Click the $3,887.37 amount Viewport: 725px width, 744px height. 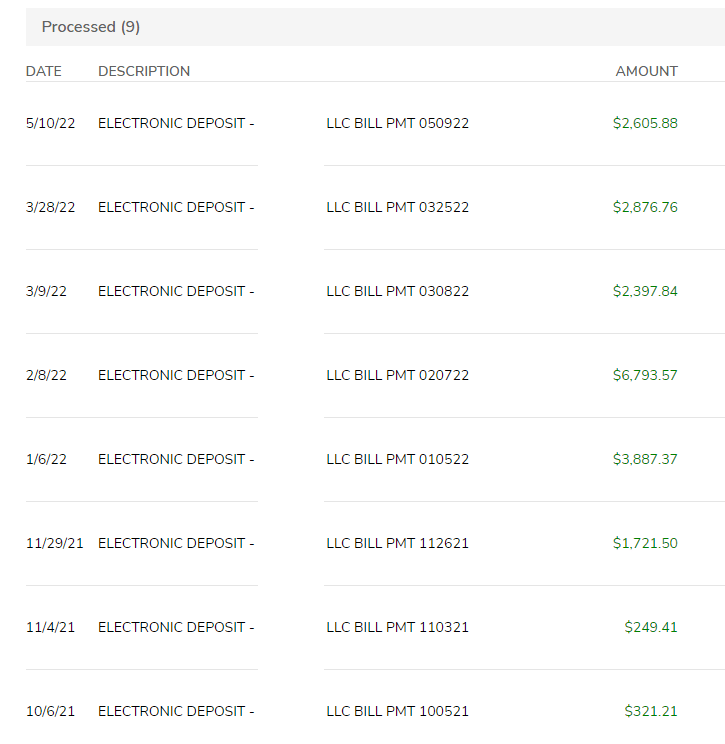645,459
